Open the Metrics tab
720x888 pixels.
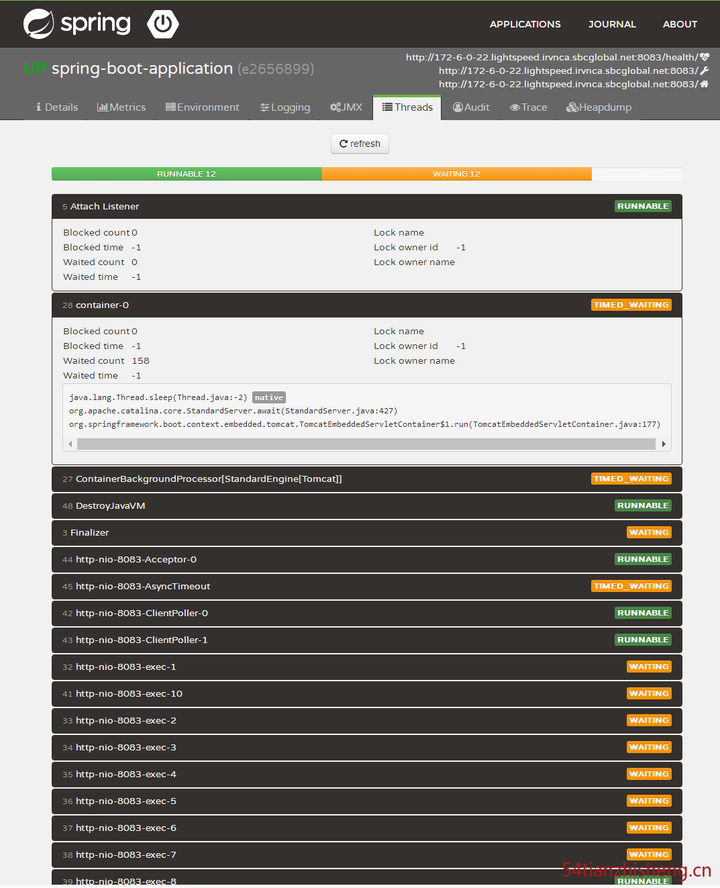pyautogui.click(x=121, y=107)
